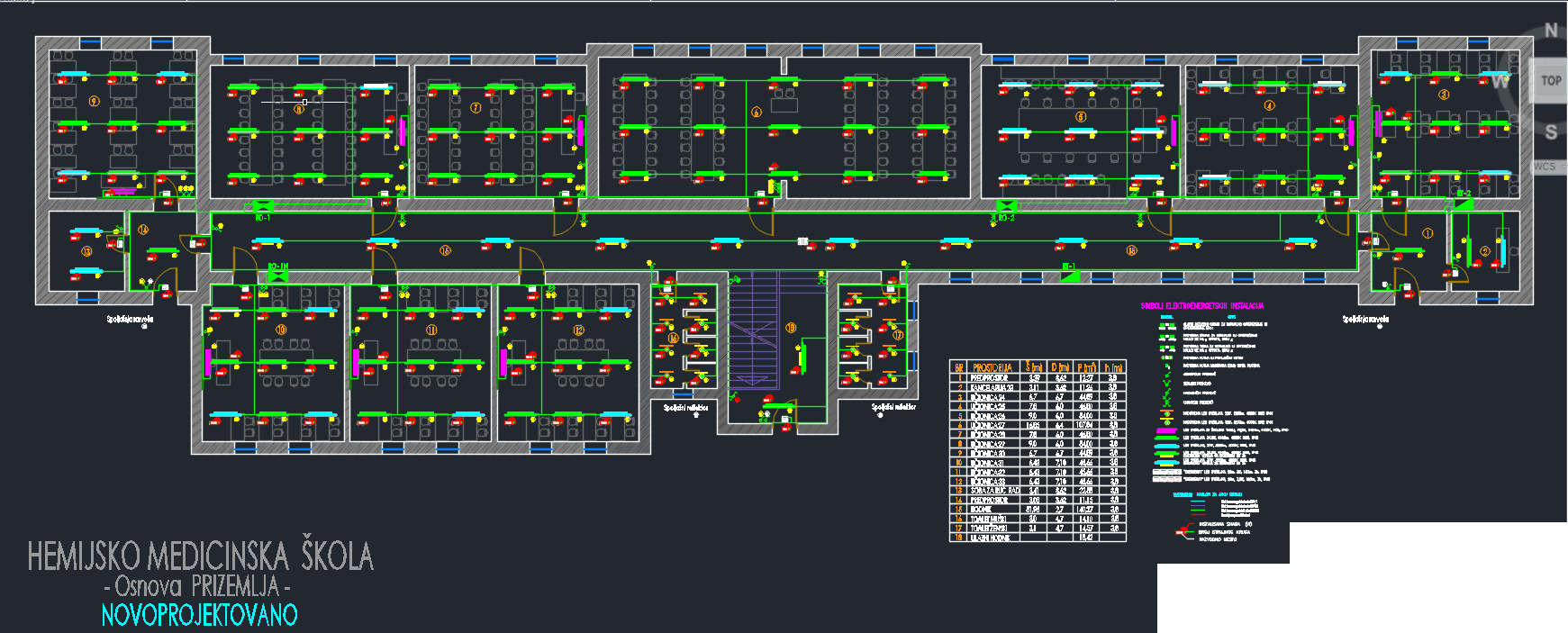Click the PROSTORIJA column header in table

click(992, 367)
